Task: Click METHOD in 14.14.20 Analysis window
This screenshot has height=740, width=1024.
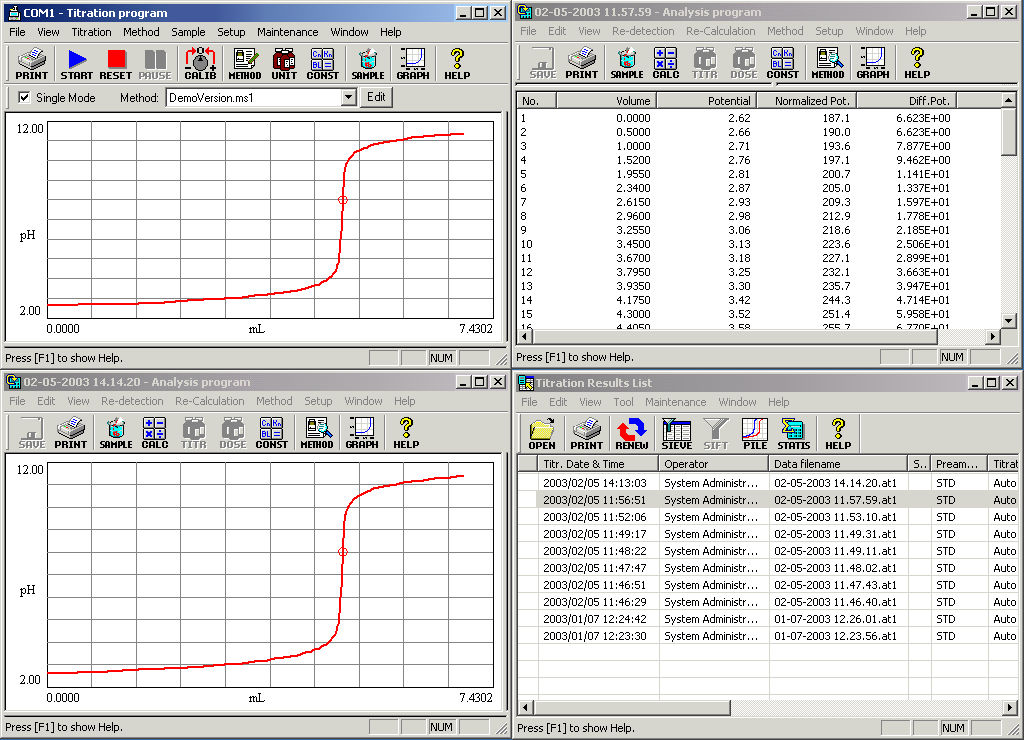Action: 317,433
